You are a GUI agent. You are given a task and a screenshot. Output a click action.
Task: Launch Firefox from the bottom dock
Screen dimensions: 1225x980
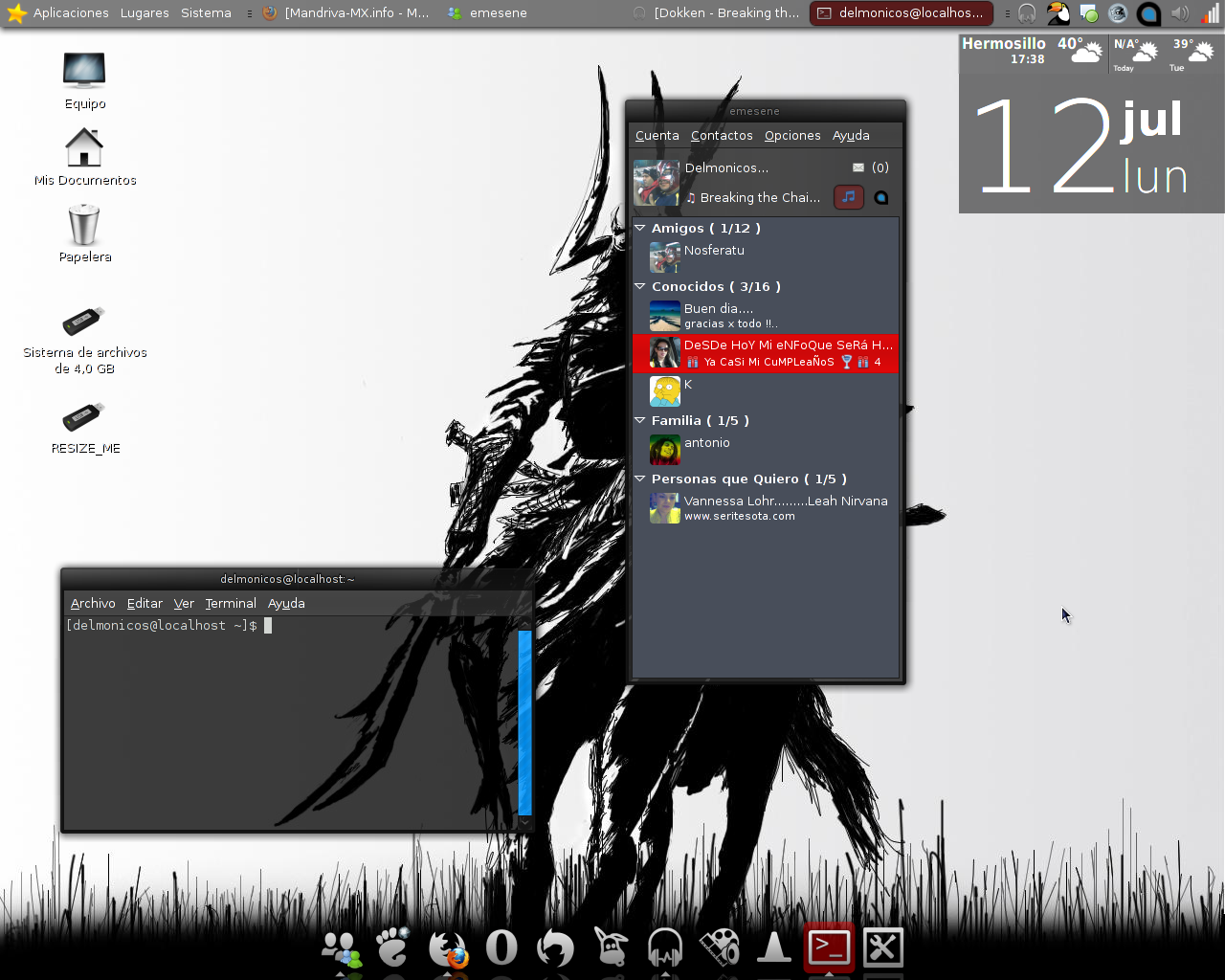[447, 948]
